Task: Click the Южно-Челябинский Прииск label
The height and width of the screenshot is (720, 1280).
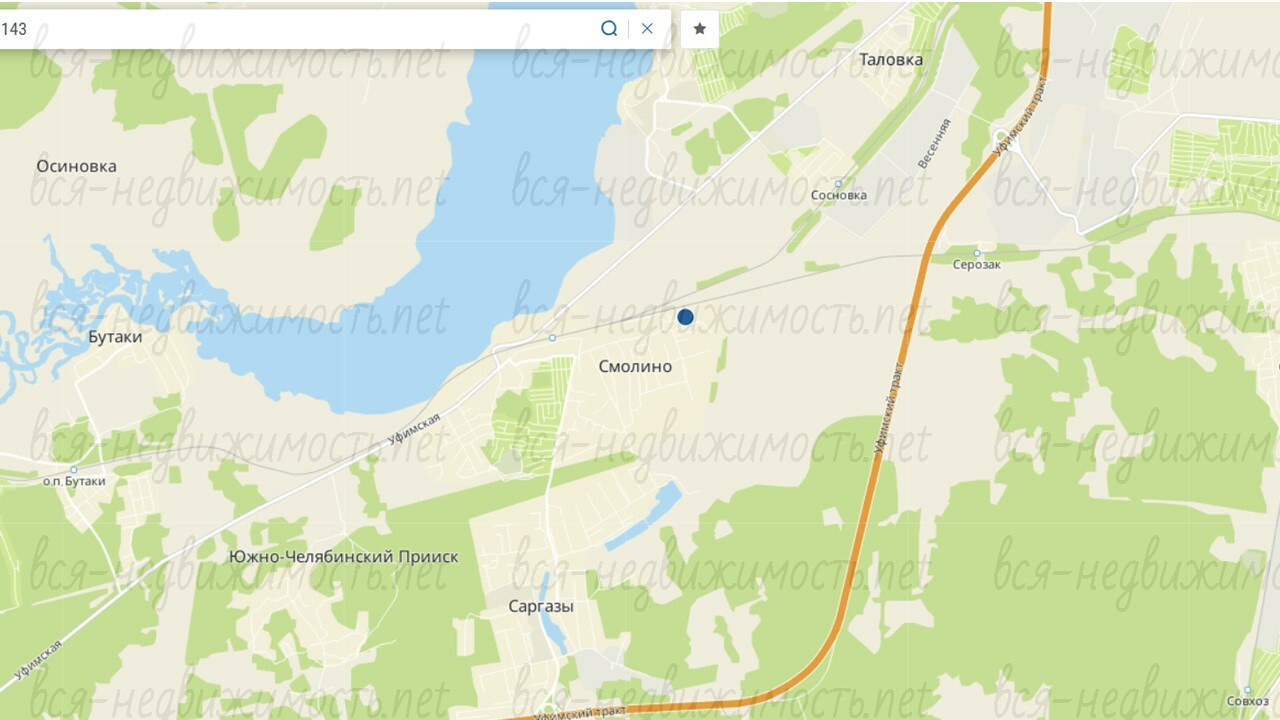Action: pyautogui.click(x=343, y=556)
